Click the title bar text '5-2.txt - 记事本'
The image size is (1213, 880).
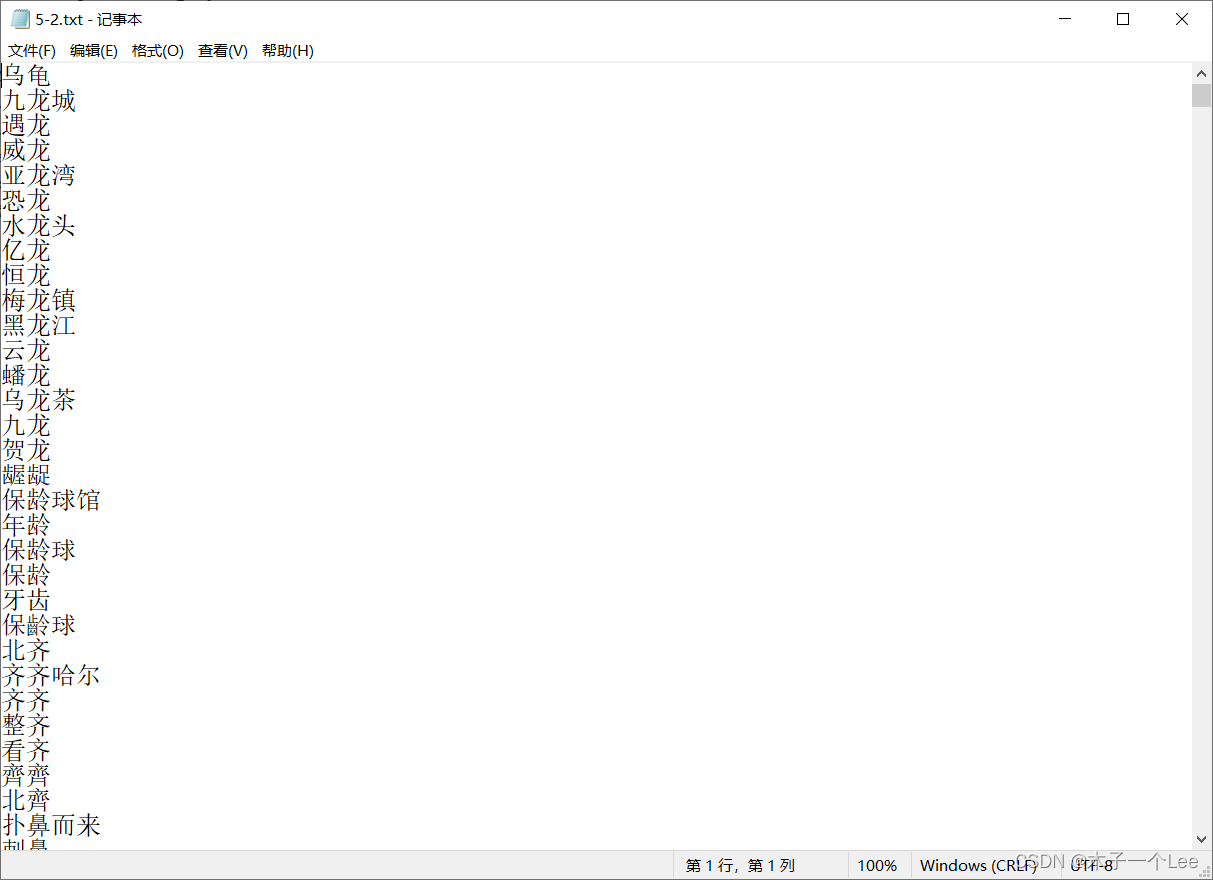click(x=88, y=20)
